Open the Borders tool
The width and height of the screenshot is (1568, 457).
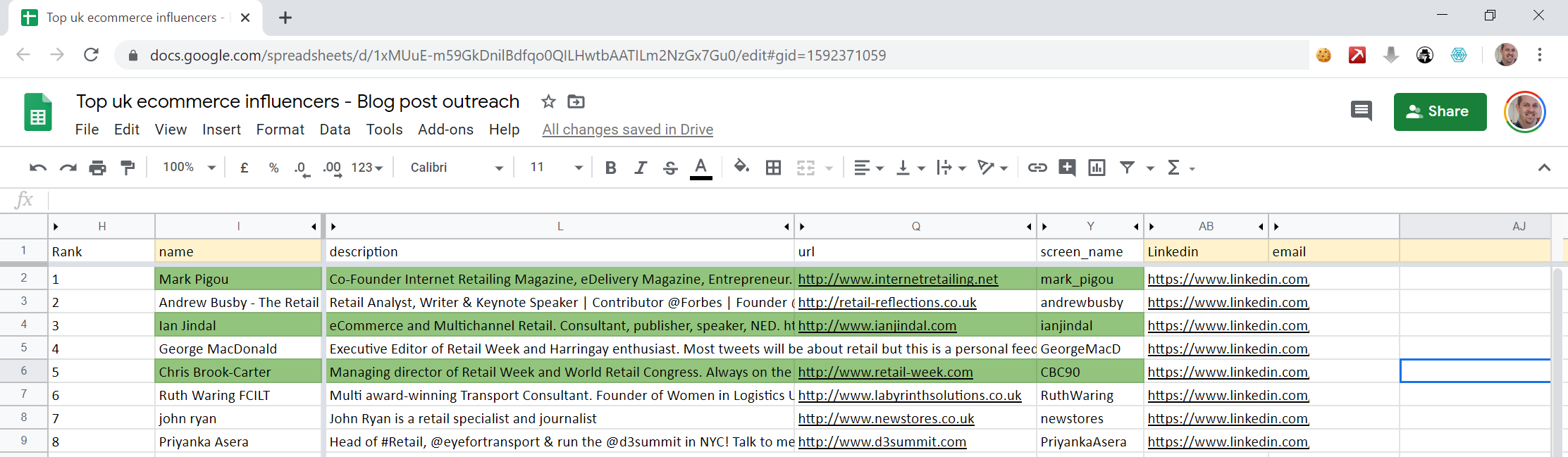click(773, 168)
